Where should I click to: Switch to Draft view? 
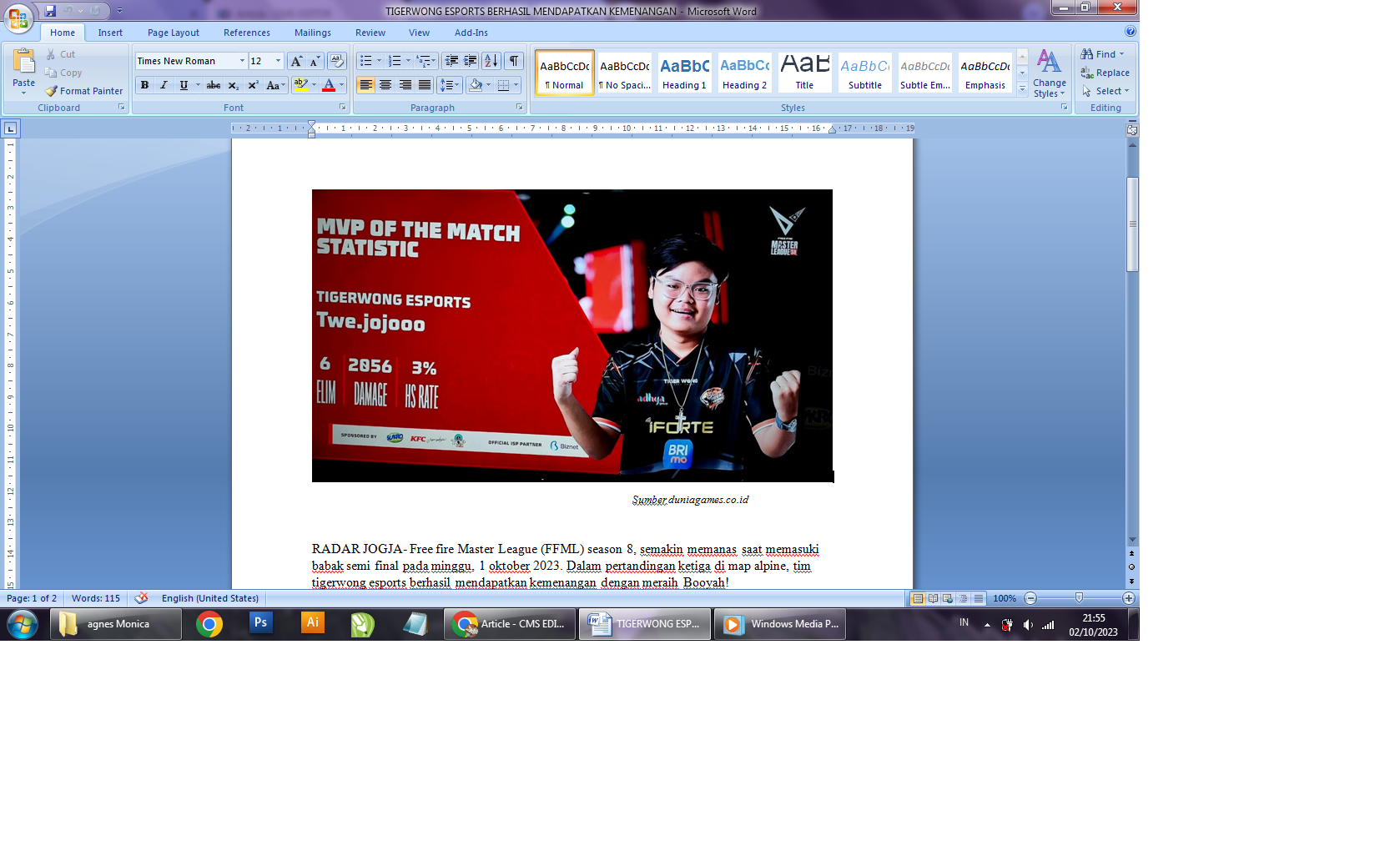(x=979, y=598)
